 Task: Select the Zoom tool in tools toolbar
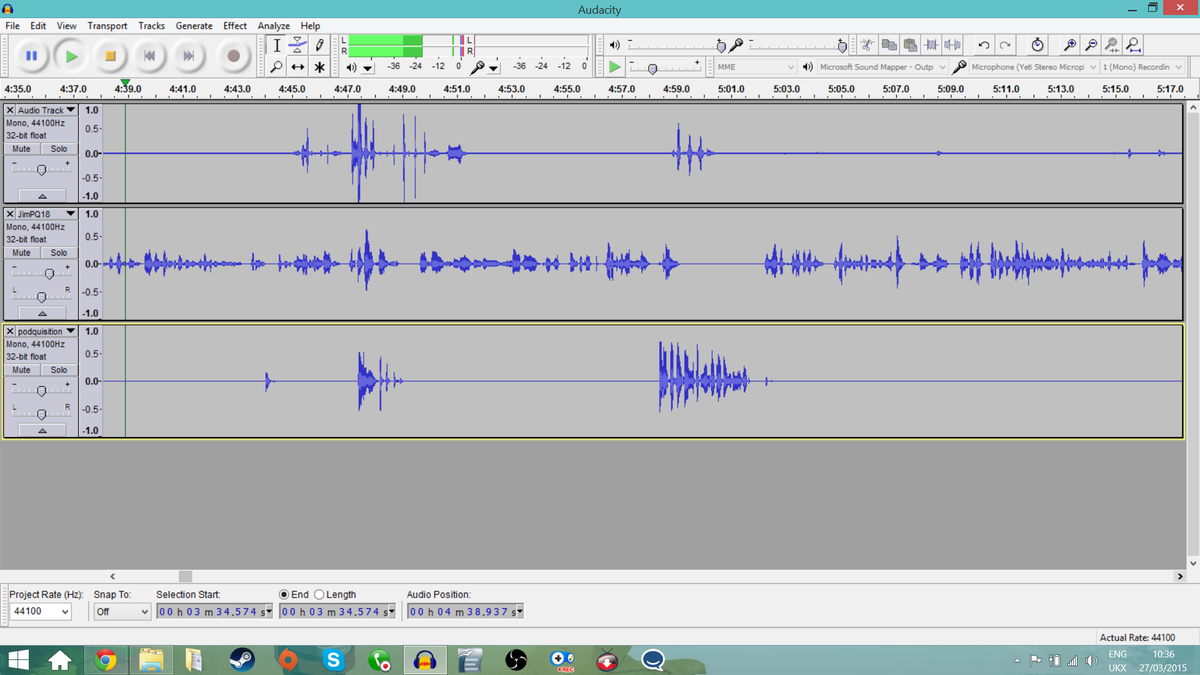tap(277, 67)
